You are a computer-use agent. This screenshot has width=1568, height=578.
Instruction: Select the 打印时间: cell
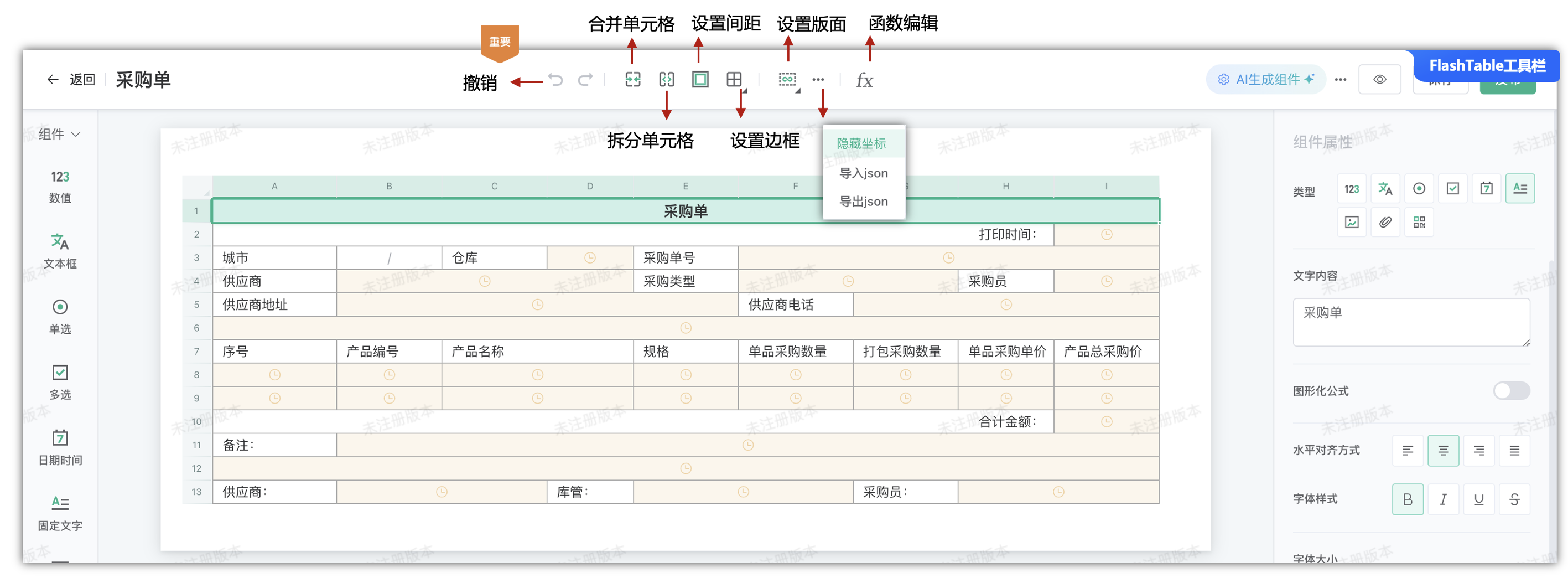point(633,235)
